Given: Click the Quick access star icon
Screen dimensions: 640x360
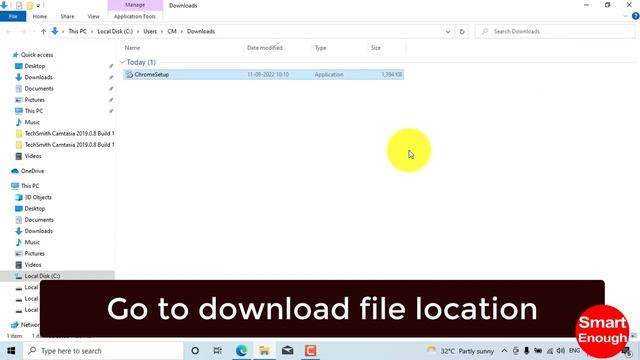Looking at the screenshot, I should [15, 55].
